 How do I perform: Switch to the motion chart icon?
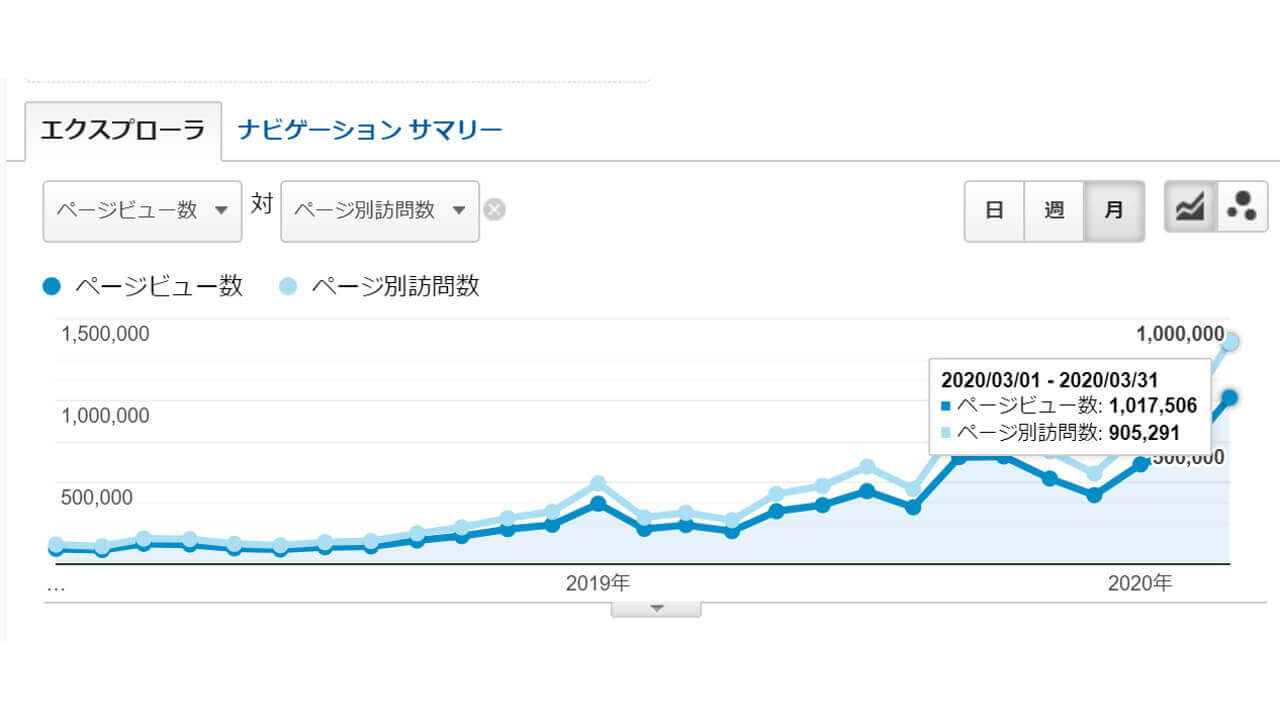[1242, 207]
